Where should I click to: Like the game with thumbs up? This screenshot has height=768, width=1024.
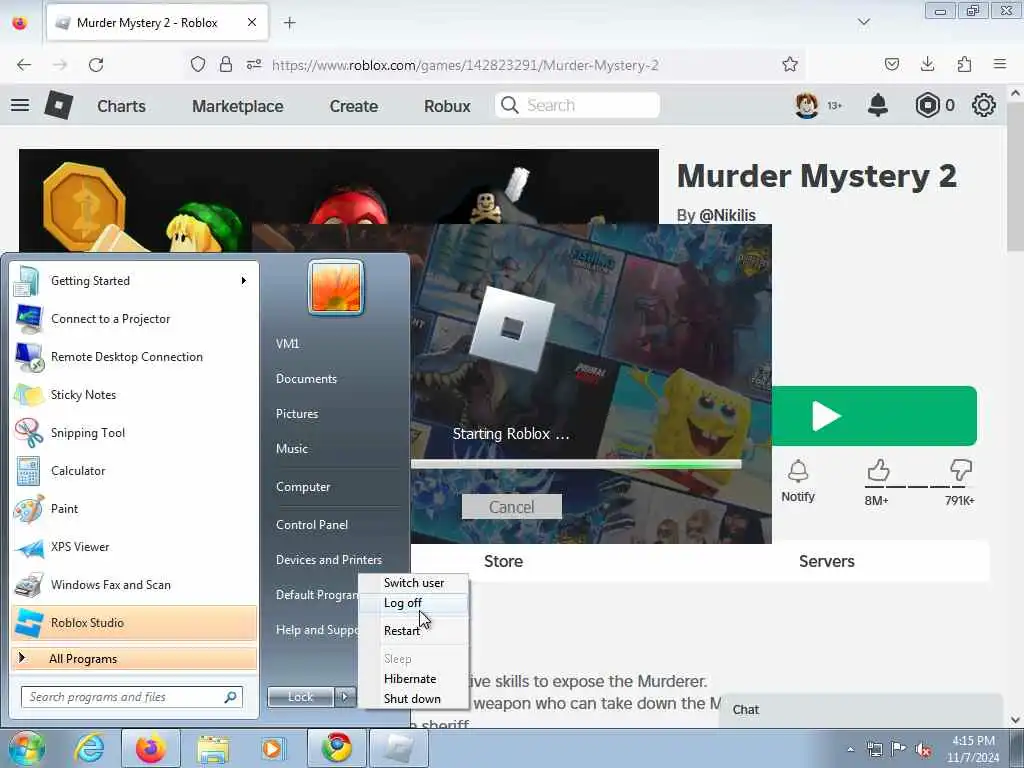[878, 470]
